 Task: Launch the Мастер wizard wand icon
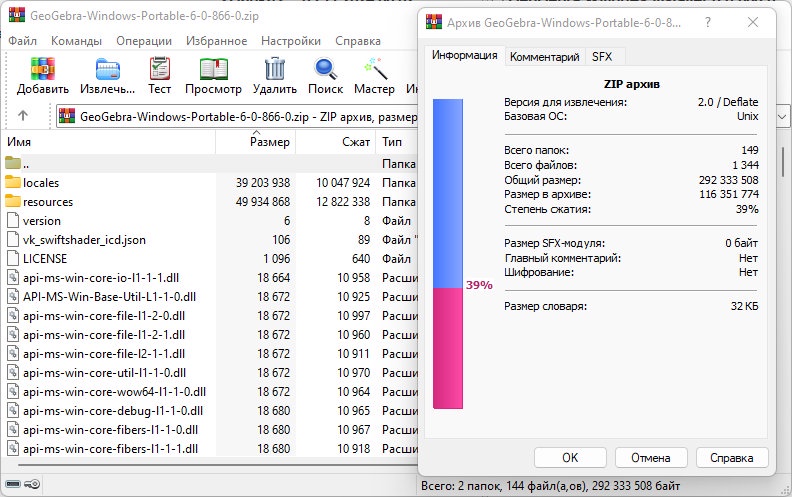pos(375,69)
